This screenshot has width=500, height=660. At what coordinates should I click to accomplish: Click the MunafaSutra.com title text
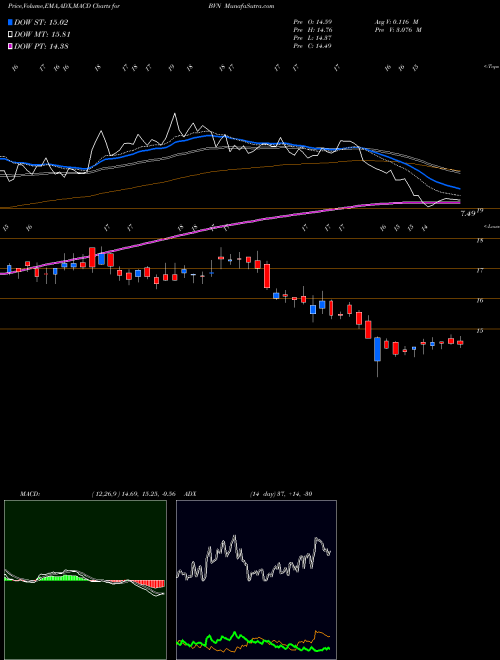[x=249, y=6]
